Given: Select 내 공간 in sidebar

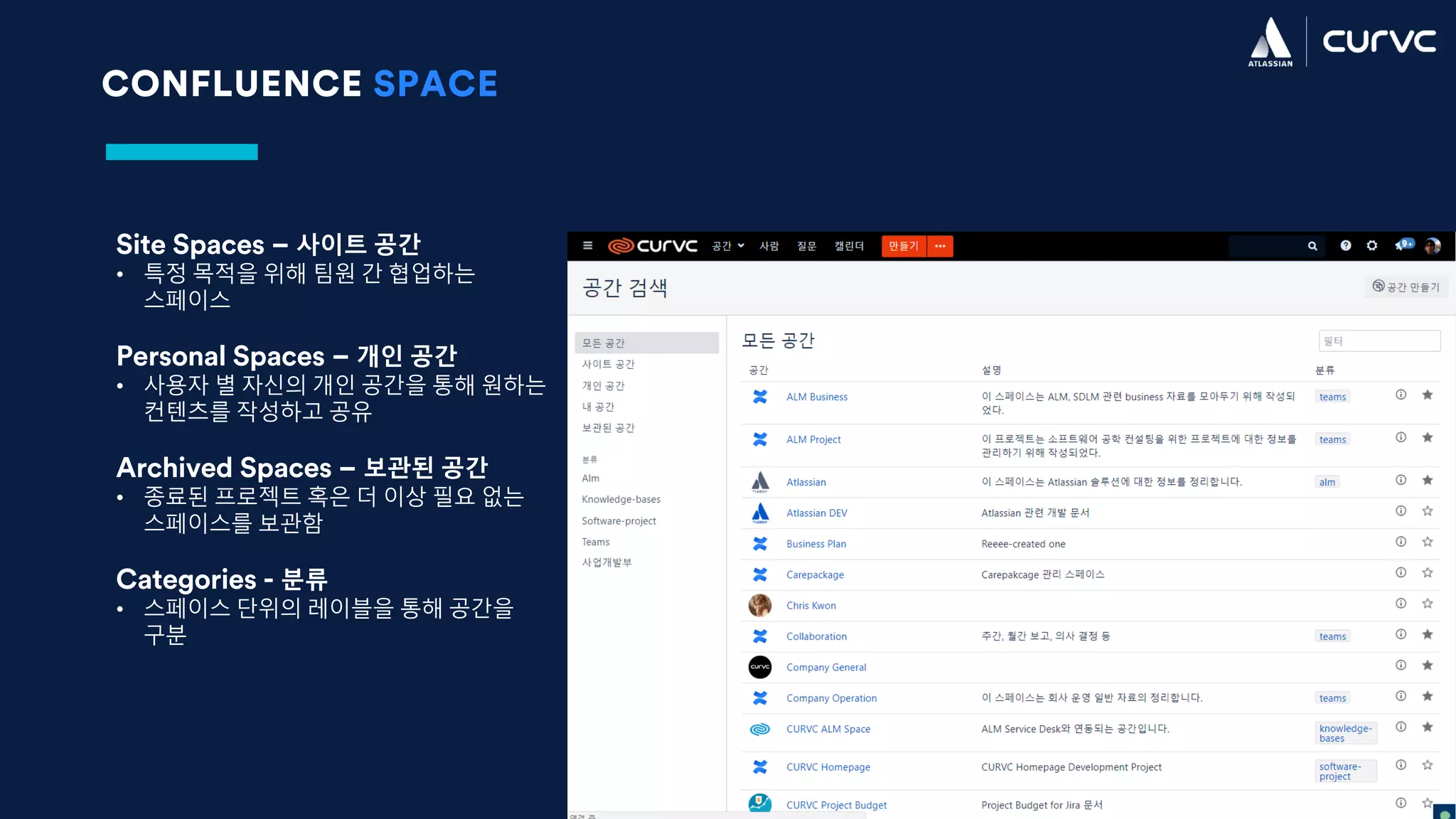Looking at the screenshot, I should click(598, 407).
